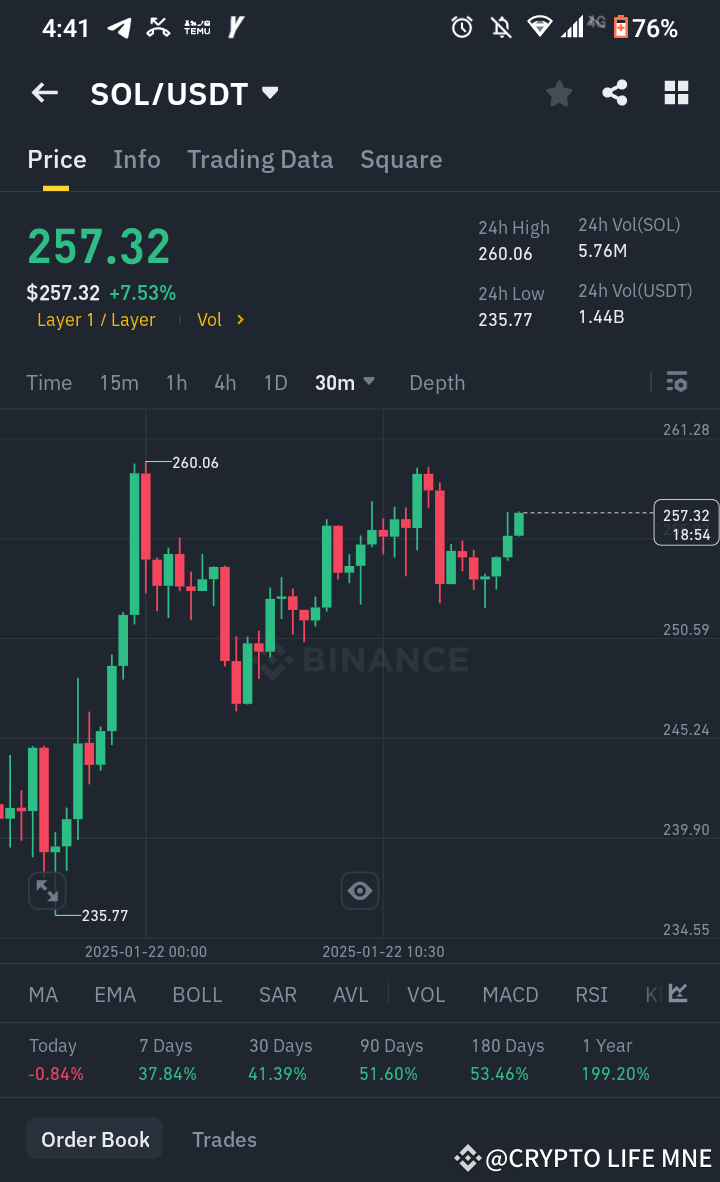Screen dimensions: 720x1182
Task: Open chart settings via the settings icon
Action: coord(677,382)
